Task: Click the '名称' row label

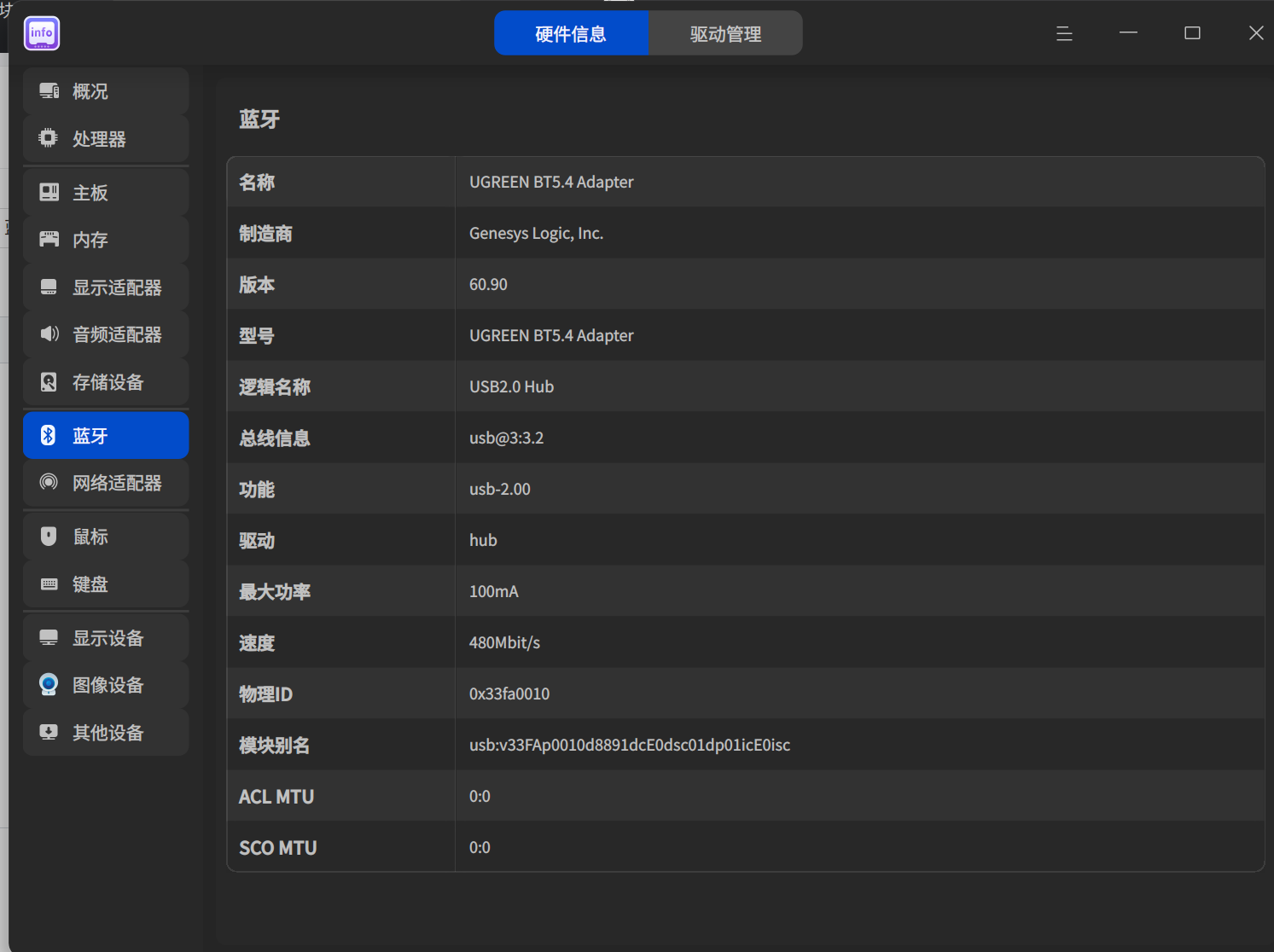Action: (257, 182)
